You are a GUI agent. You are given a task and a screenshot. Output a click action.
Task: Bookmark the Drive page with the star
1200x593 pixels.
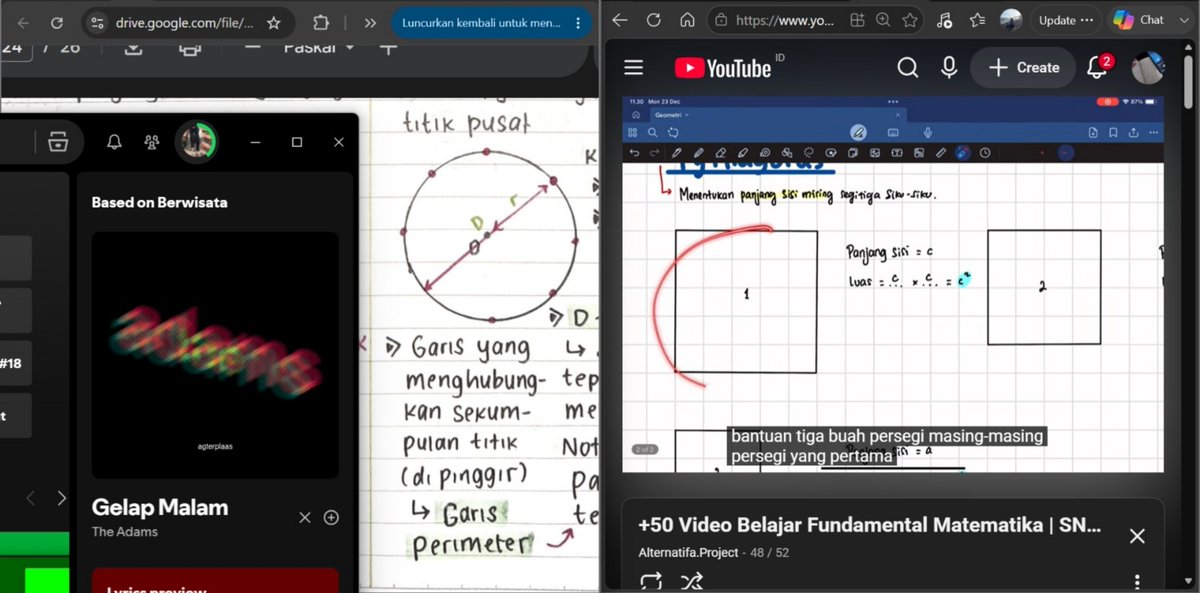coord(274,22)
